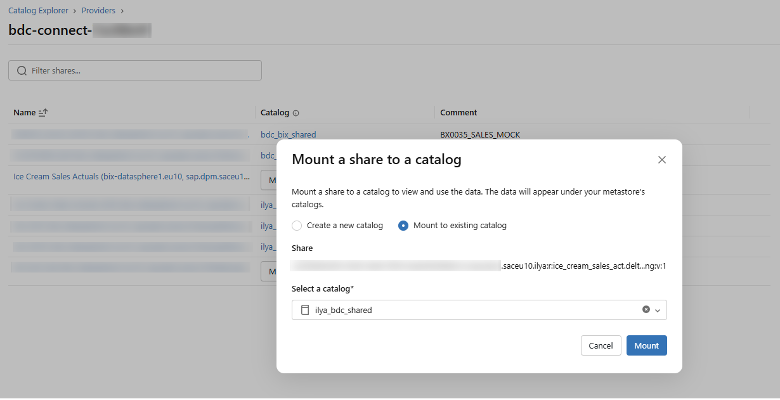Click the ilya_bdc_shared combo box text
Screen dimensions: 780x400
pos(344,310)
